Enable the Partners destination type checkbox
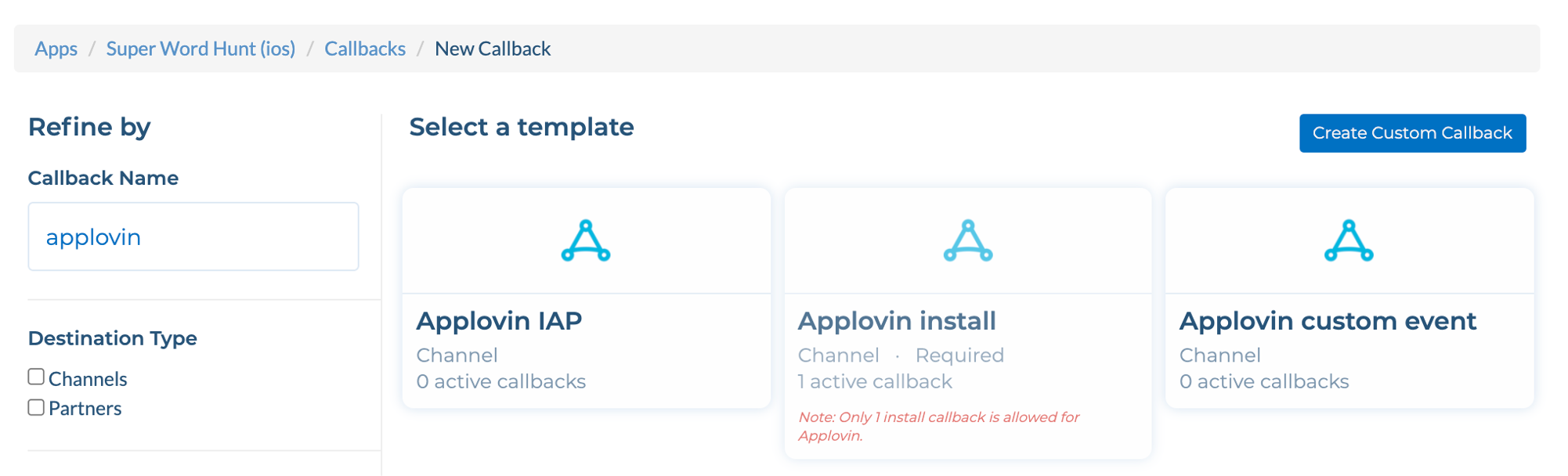 pos(36,407)
